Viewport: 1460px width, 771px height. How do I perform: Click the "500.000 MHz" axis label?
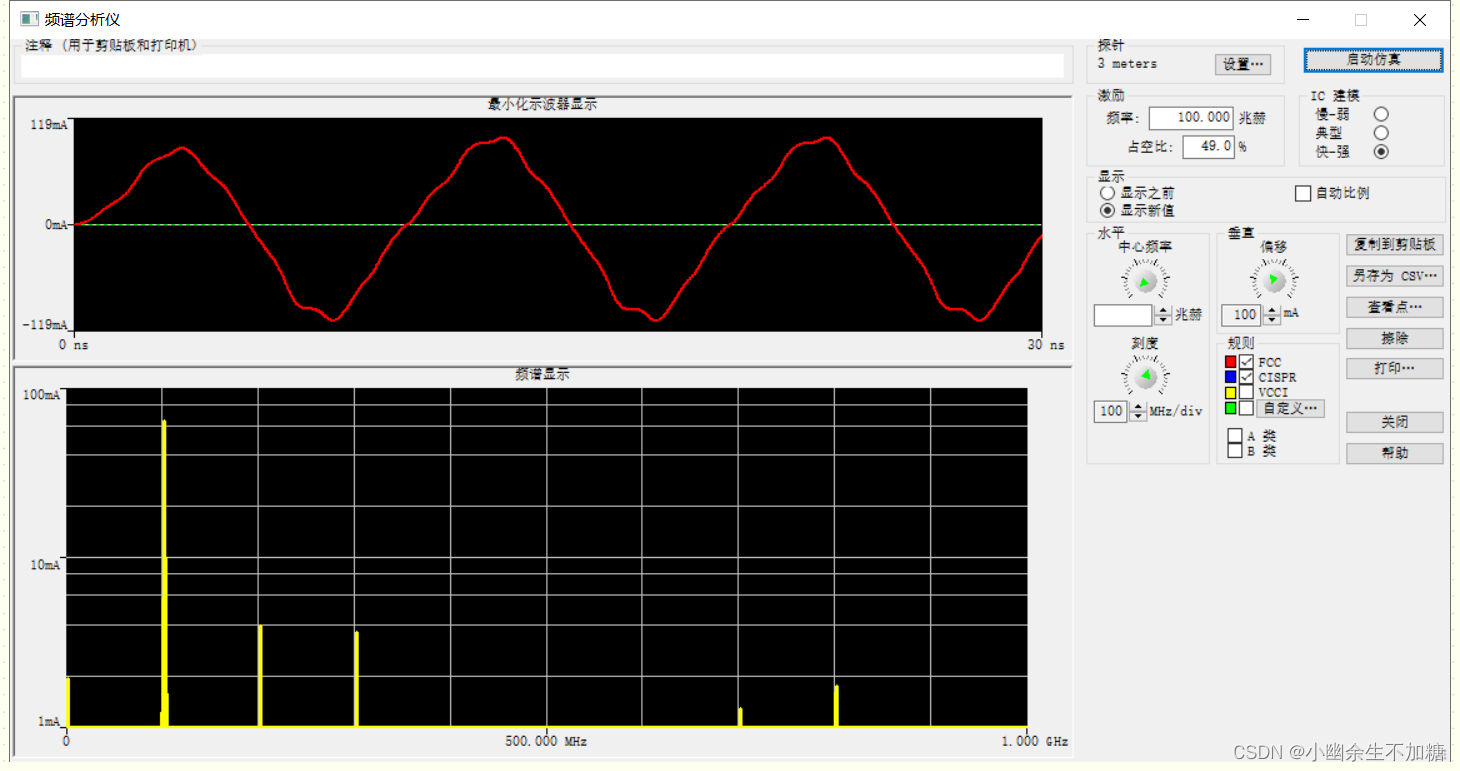tap(546, 742)
